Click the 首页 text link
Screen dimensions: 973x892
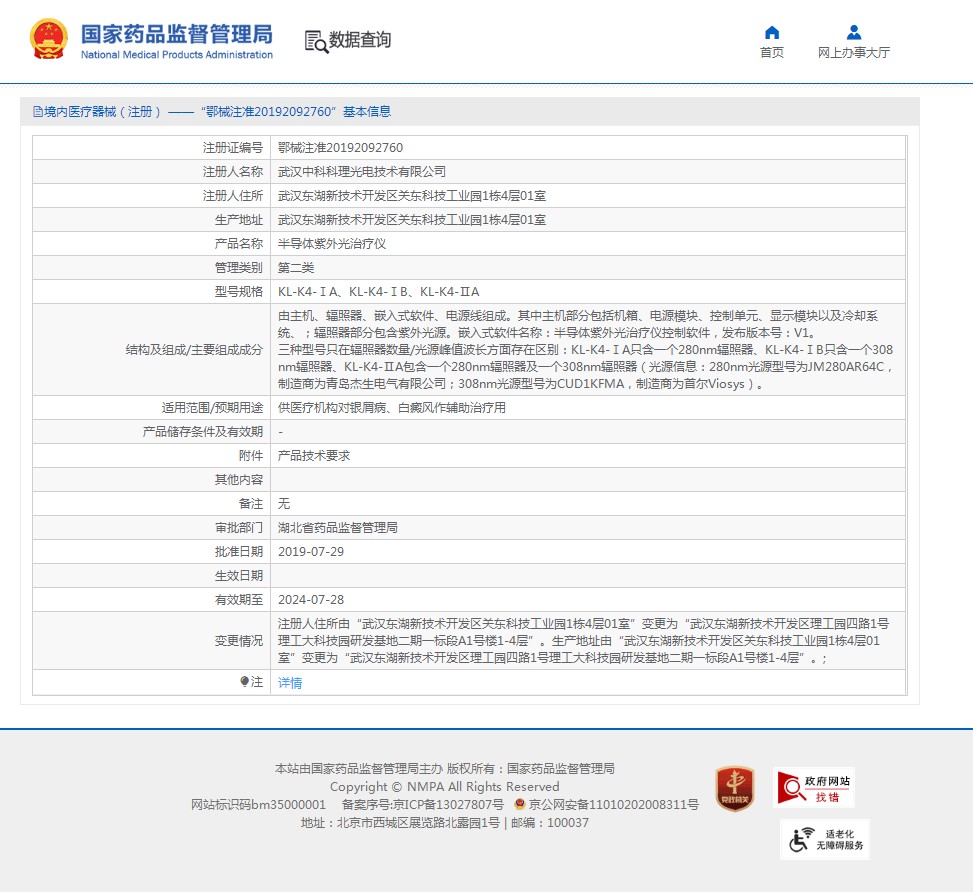772,53
